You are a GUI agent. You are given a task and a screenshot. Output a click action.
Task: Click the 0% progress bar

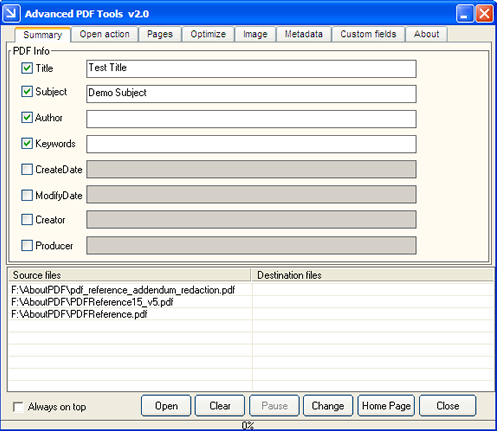click(x=248, y=425)
